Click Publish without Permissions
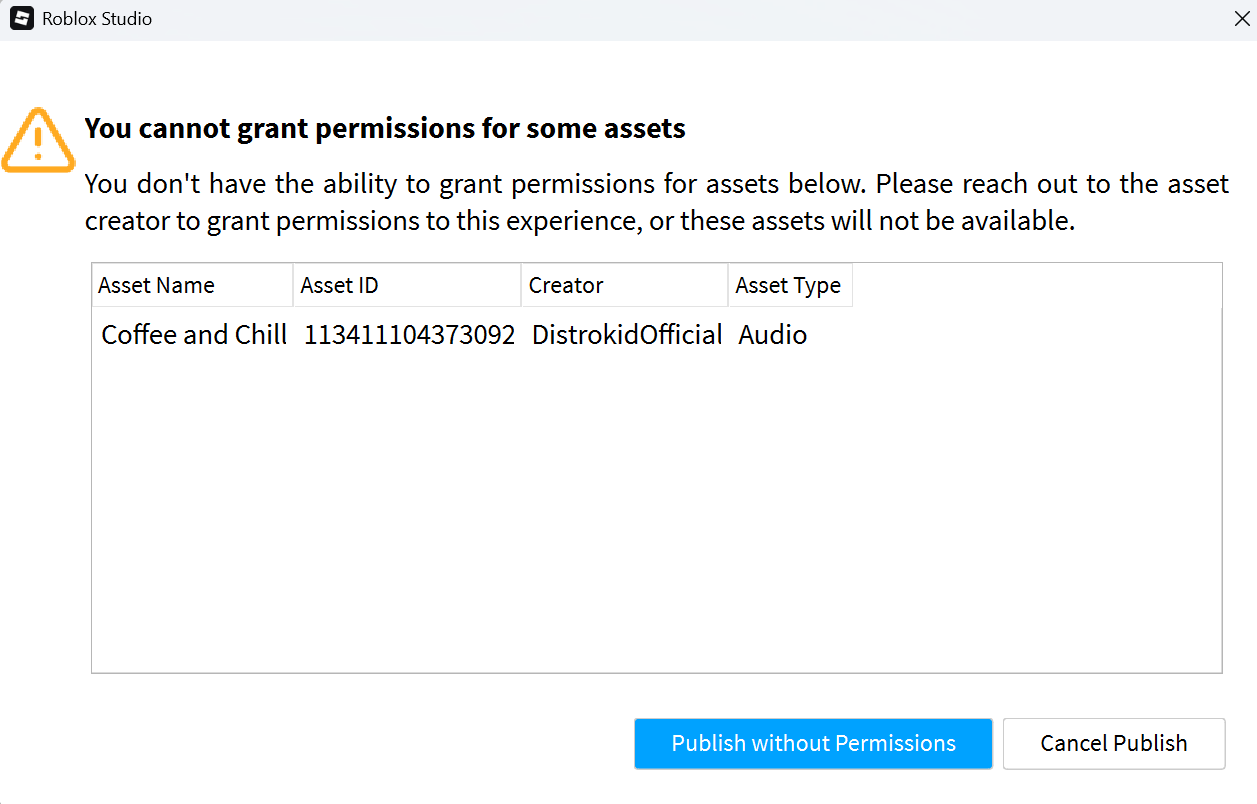This screenshot has height=804, width=1257. 813,743
